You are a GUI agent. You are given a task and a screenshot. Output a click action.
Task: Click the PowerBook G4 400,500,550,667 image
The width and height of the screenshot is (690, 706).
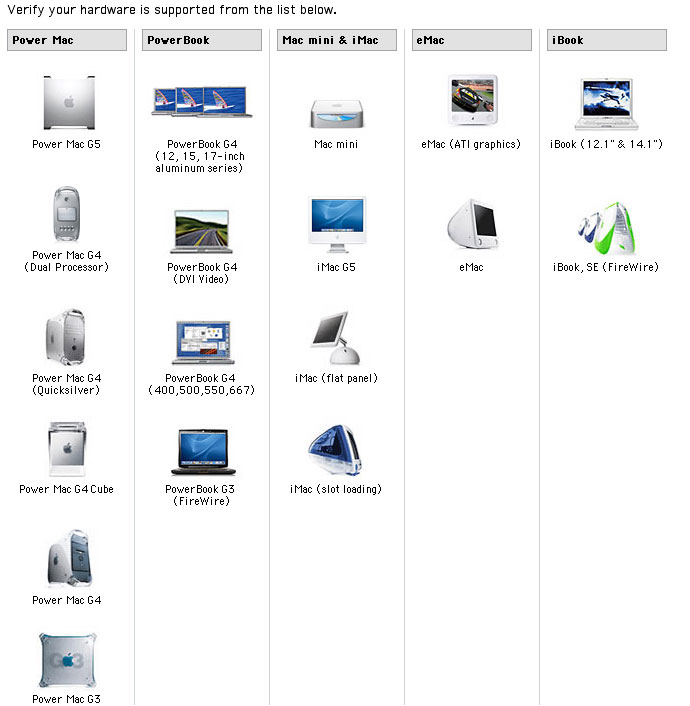[x=203, y=342]
